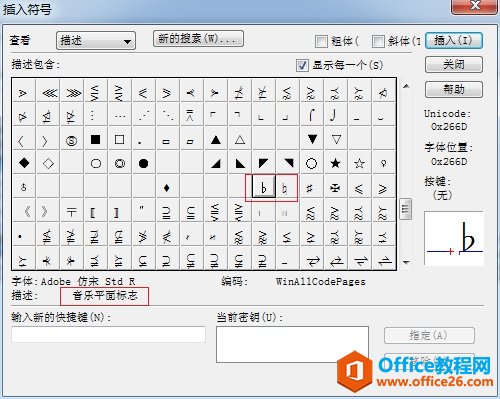This screenshot has height=399, width=500.
Task: Click the flat symbol preview image
Action: (x=454, y=238)
